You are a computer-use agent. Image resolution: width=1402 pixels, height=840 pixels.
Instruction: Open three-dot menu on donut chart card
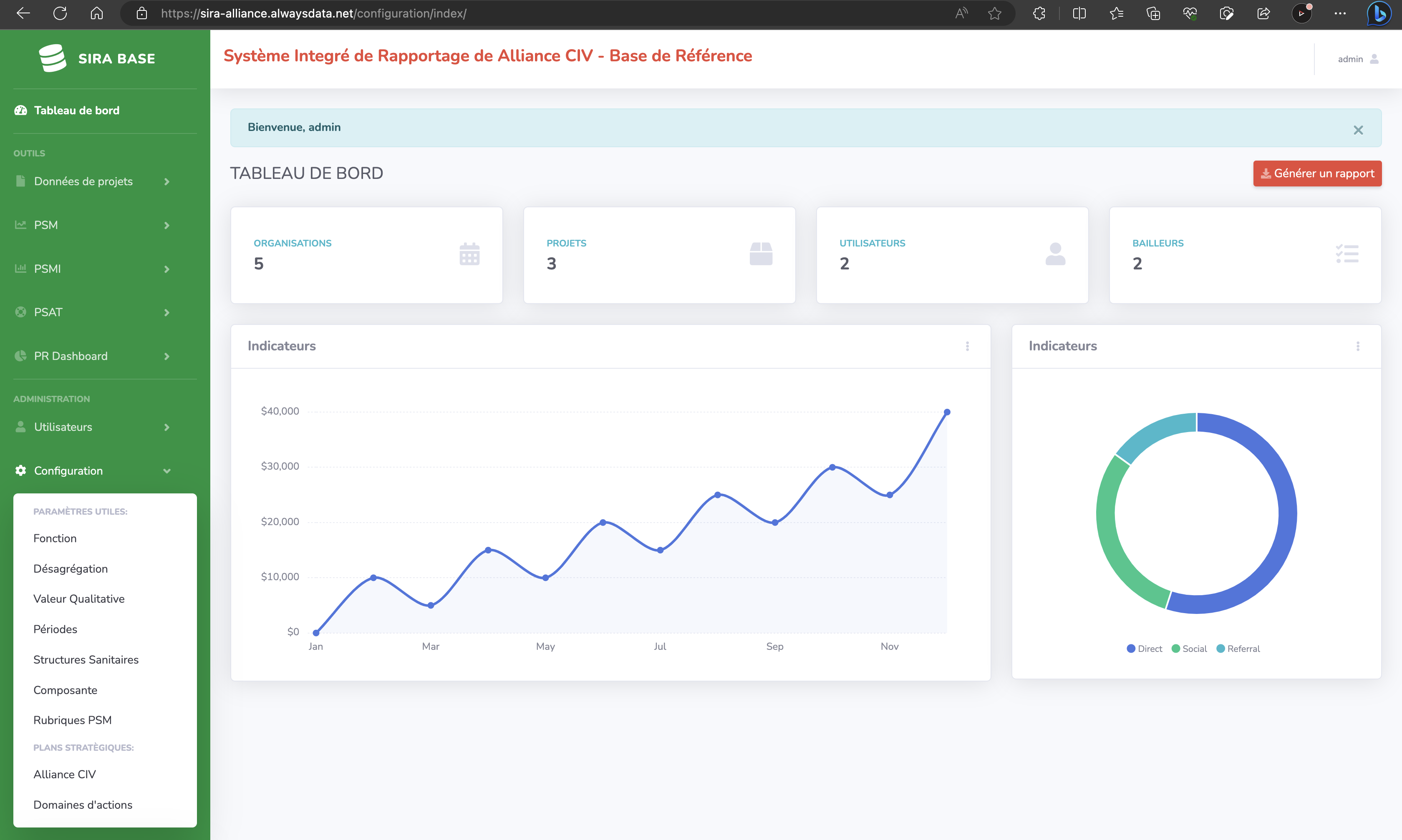[x=1357, y=346]
